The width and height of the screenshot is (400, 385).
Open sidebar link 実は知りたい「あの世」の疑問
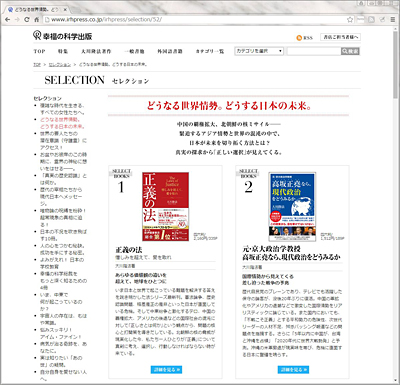61,361
